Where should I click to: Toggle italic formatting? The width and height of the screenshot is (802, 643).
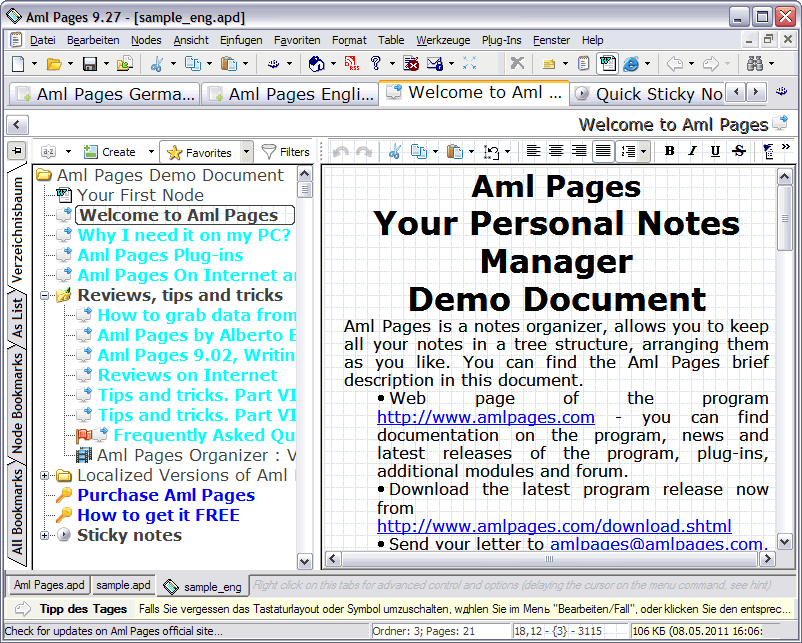[x=692, y=151]
